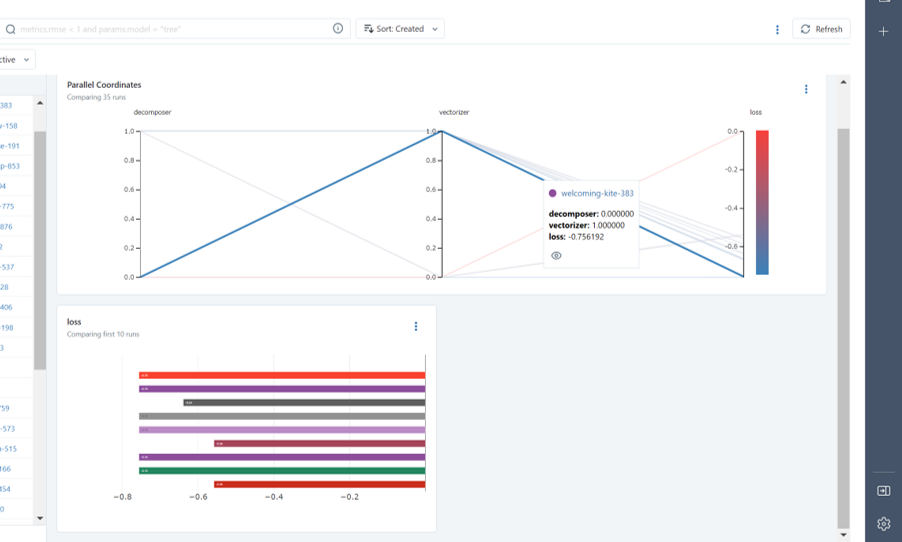The width and height of the screenshot is (902, 542).
Task: Focus the metrics search query field
Action: pyautogui.click(x=173, y=29)
